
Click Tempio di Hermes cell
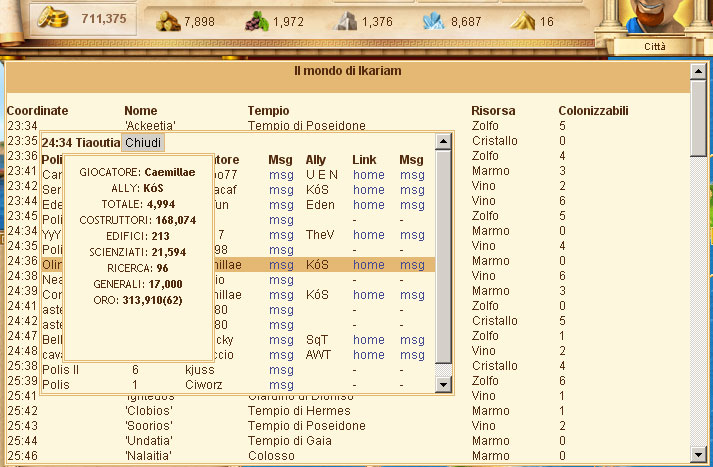click(299, 411)
